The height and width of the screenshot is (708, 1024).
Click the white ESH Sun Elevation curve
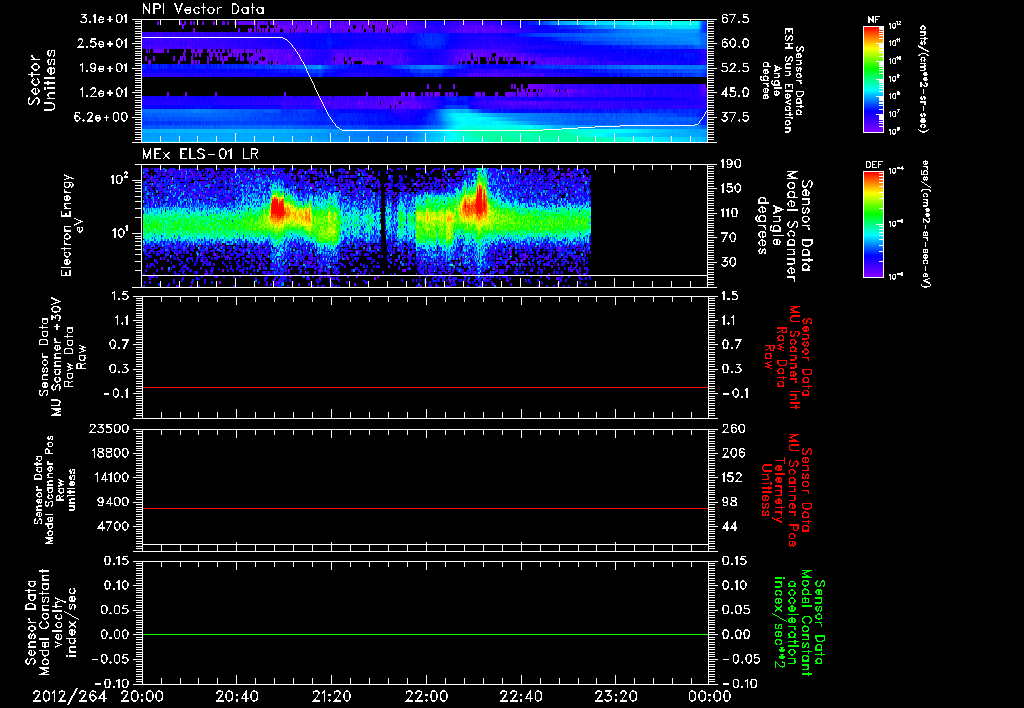[312, 84]
